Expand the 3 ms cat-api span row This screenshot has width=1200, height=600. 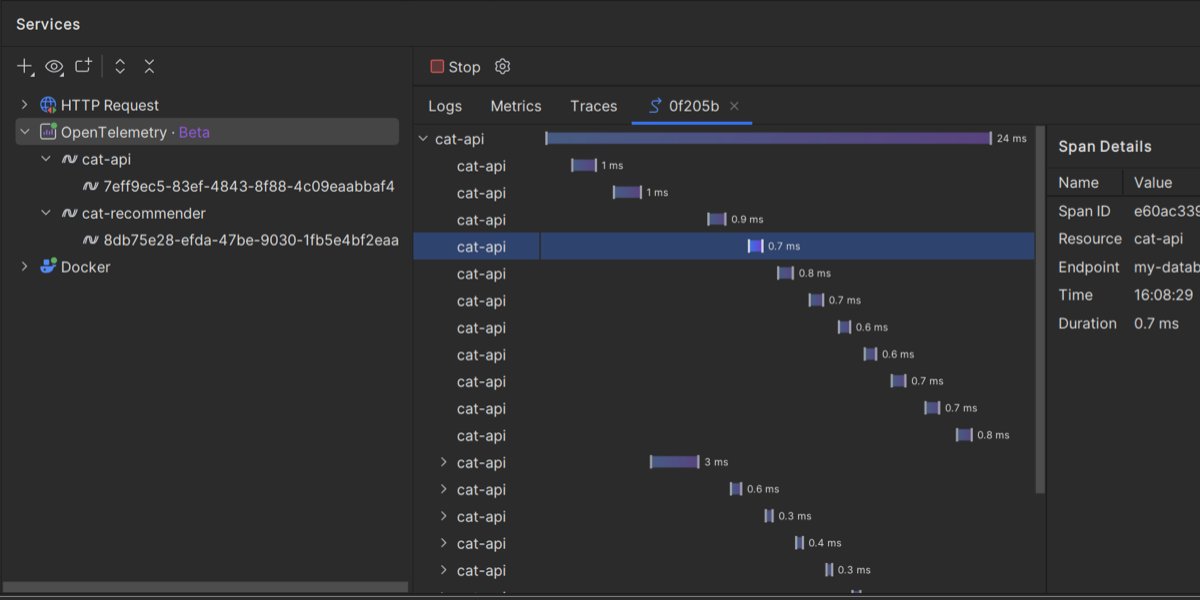coord(443,462)
